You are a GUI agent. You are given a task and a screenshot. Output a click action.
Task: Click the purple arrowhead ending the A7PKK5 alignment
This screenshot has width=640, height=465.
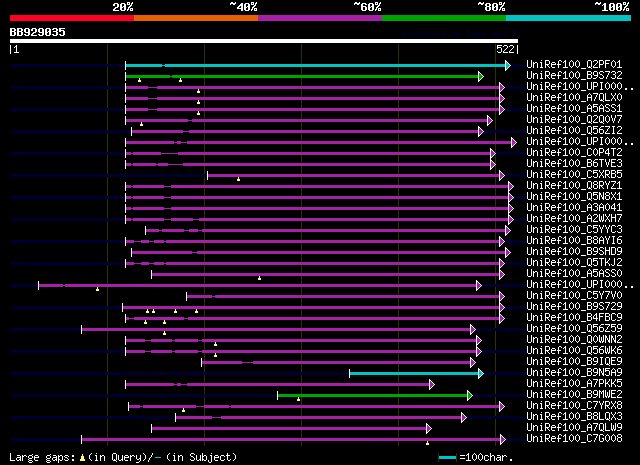pos(432,385)
